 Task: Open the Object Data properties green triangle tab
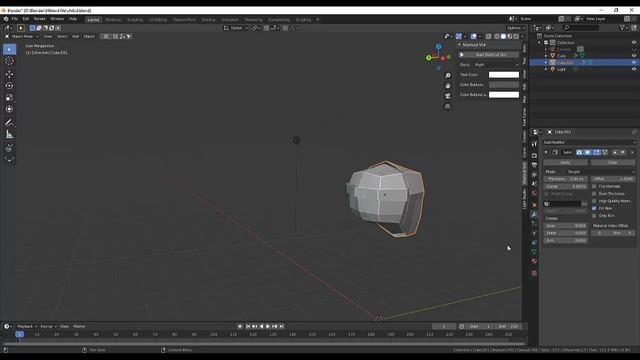click(534, 252)
